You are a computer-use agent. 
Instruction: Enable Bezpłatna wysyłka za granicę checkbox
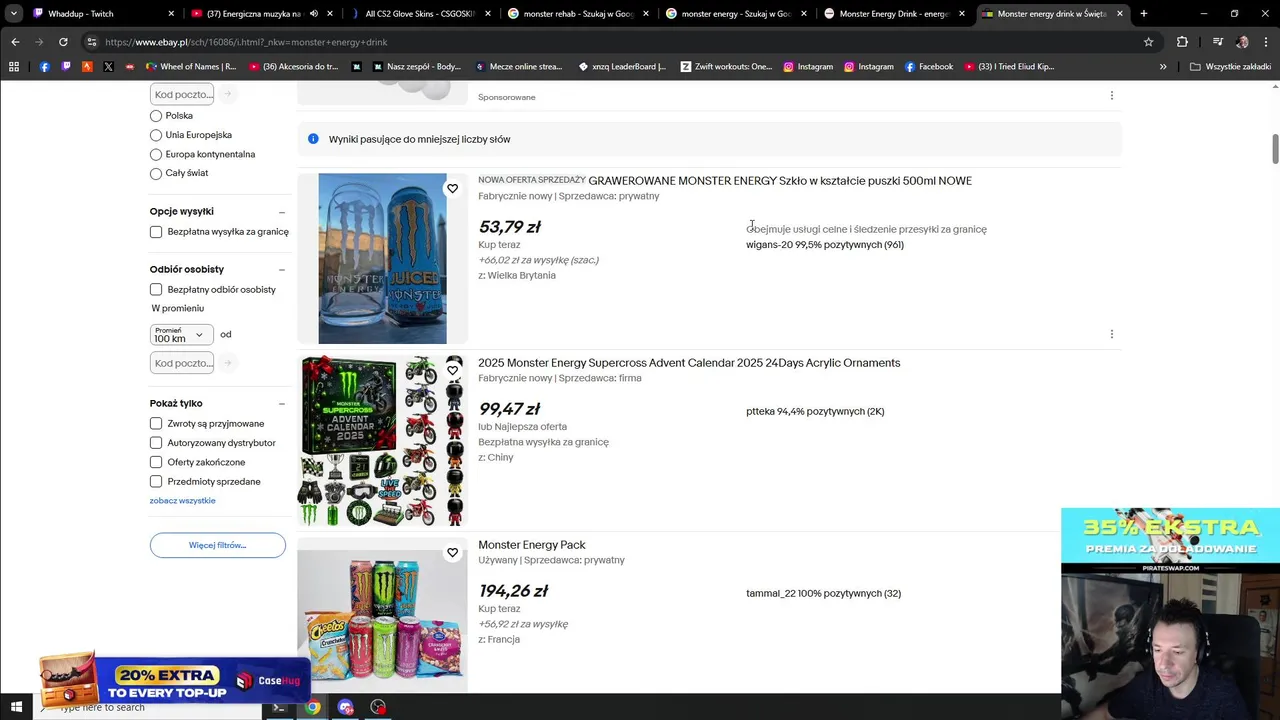(156, 232)
